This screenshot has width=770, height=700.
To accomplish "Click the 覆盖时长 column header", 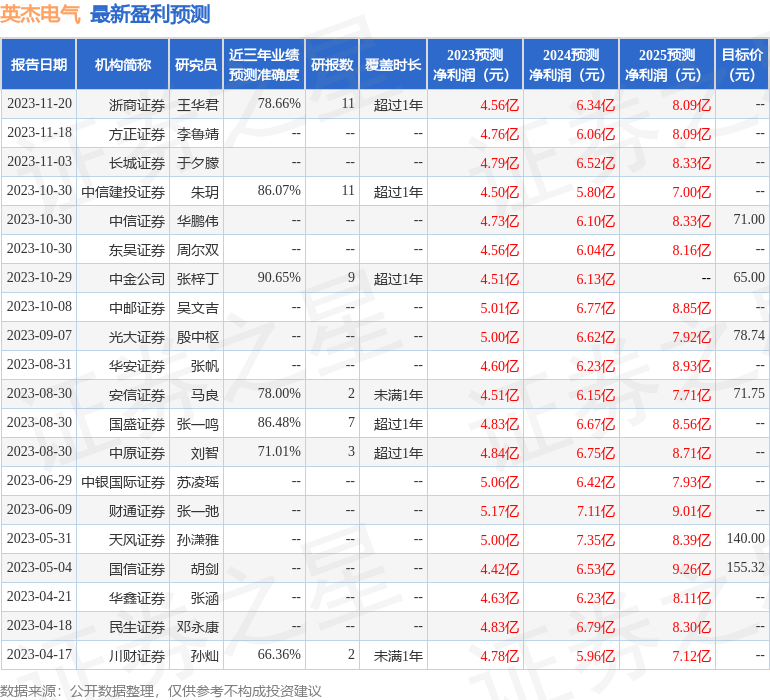I will 393,64.
